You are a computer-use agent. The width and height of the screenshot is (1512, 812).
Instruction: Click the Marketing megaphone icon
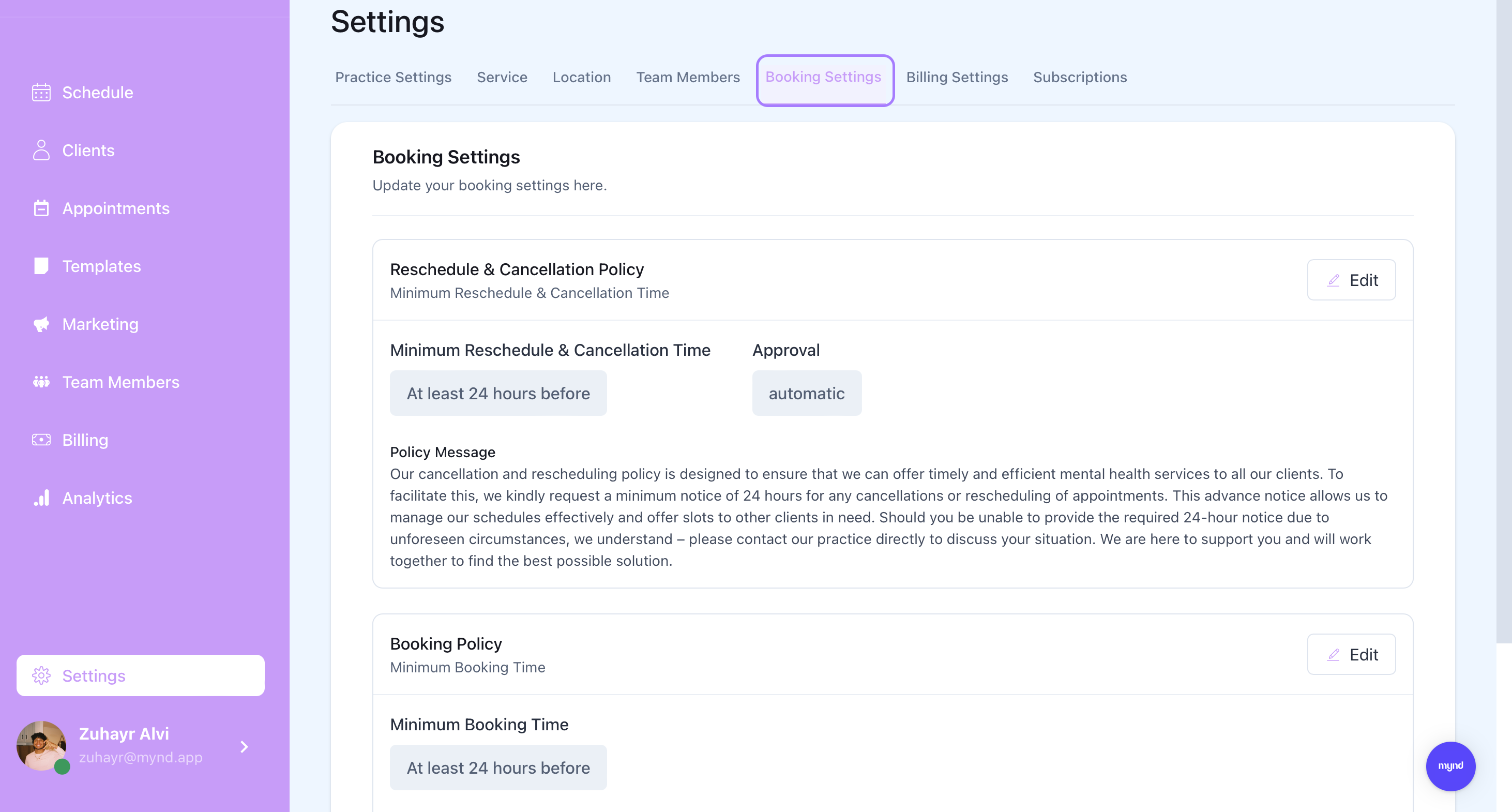41,324
